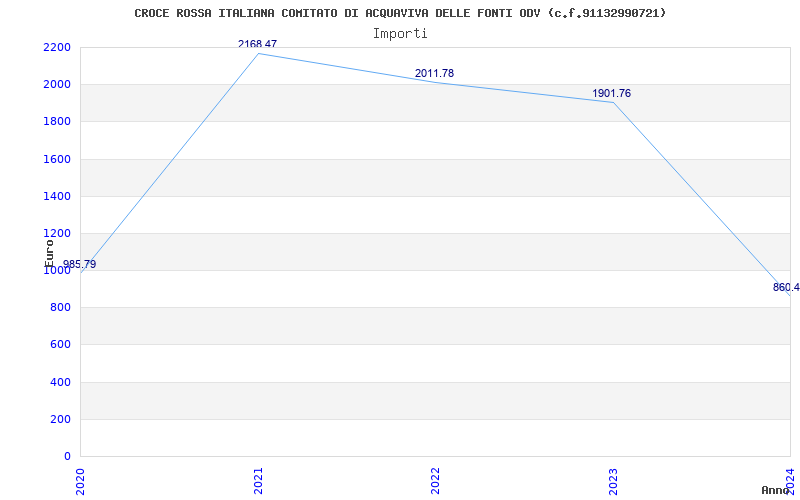Click the 0 y-axis tick label
The image size is (800, 500).
coord(67,456)
